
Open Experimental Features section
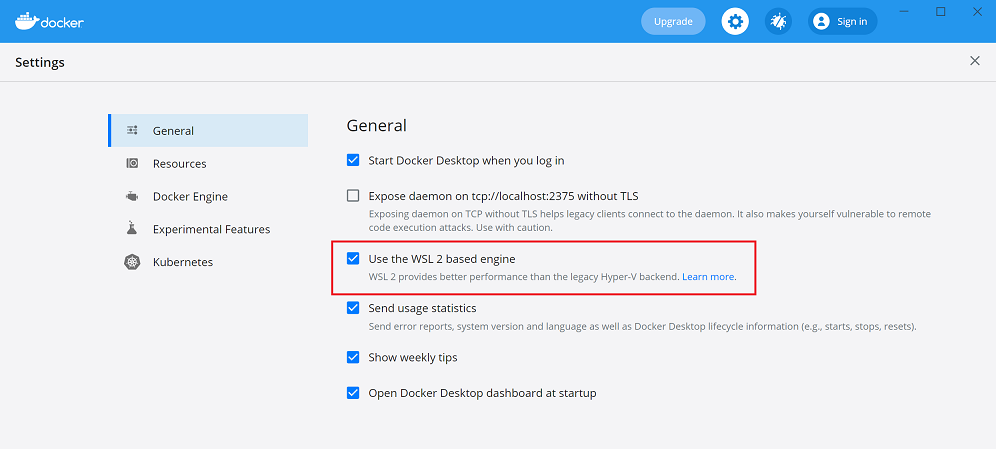click(208, 229)
